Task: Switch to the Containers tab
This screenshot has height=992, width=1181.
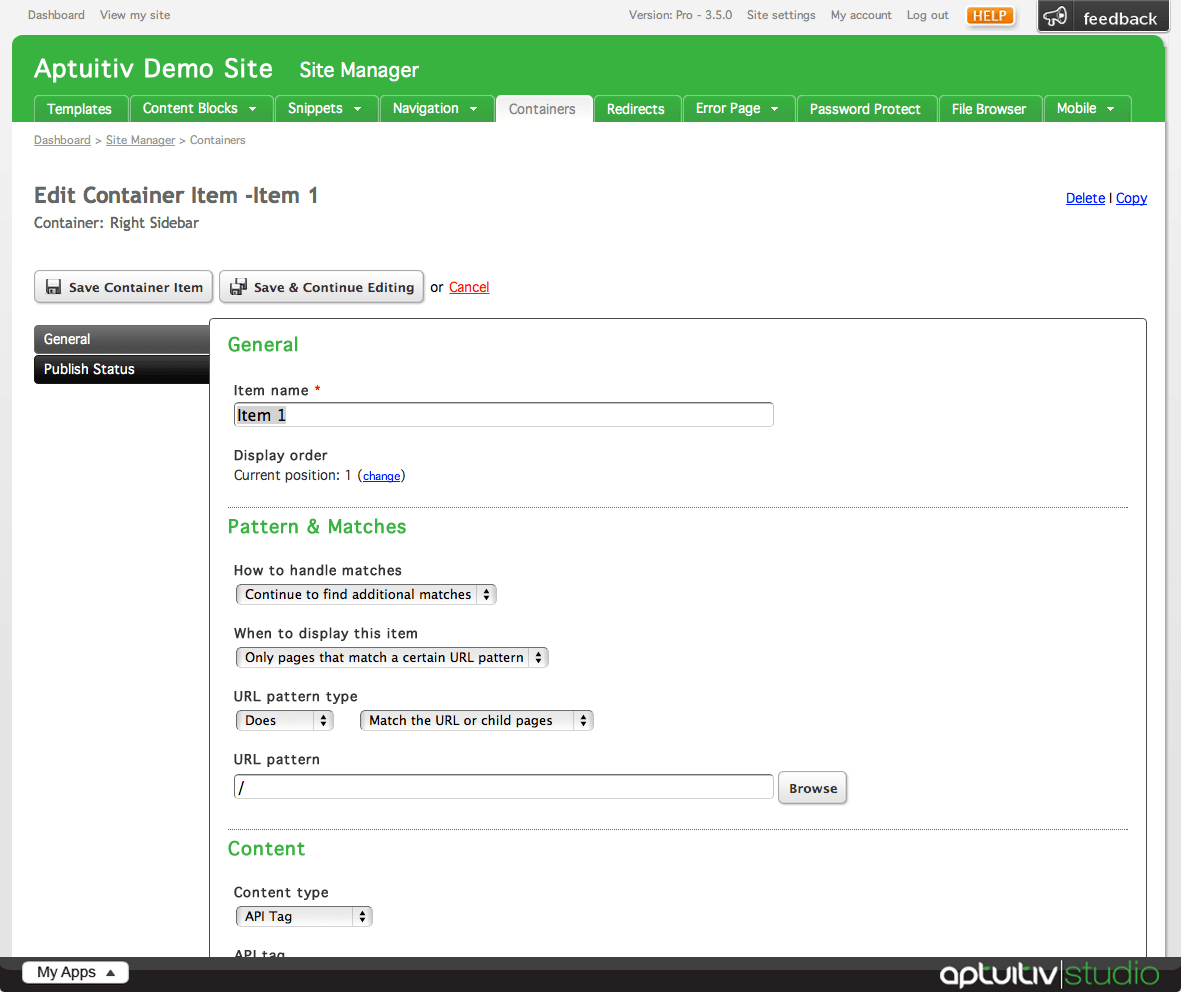Action: (x=542, y=108)
